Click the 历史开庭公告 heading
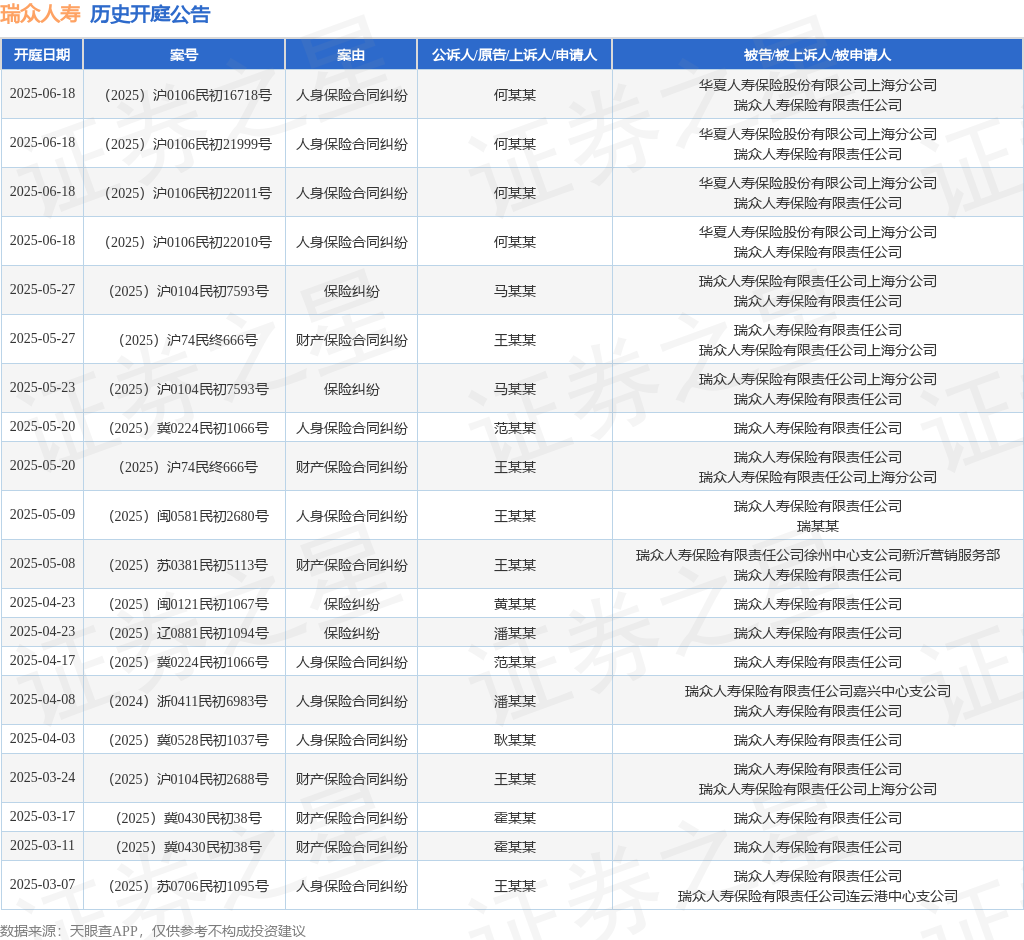 click(x=150, y=14)
